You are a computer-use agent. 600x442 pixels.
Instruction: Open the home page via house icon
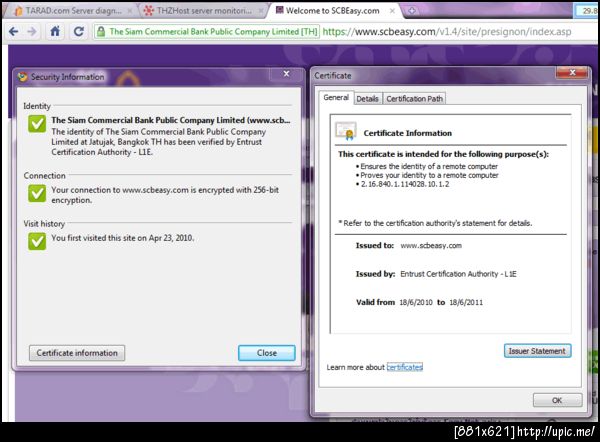coord(55,31)
